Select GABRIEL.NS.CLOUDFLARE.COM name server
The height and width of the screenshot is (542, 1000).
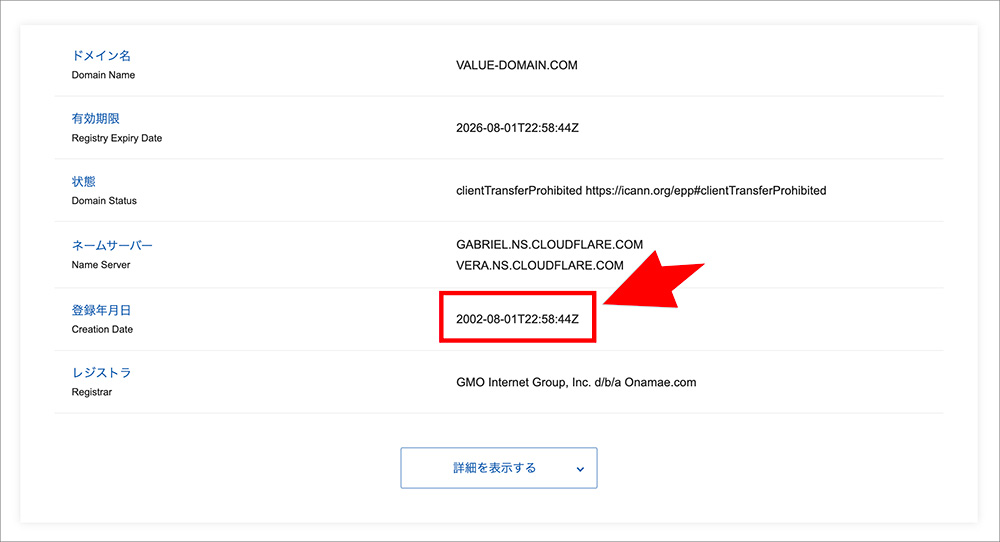coord(549,244)
